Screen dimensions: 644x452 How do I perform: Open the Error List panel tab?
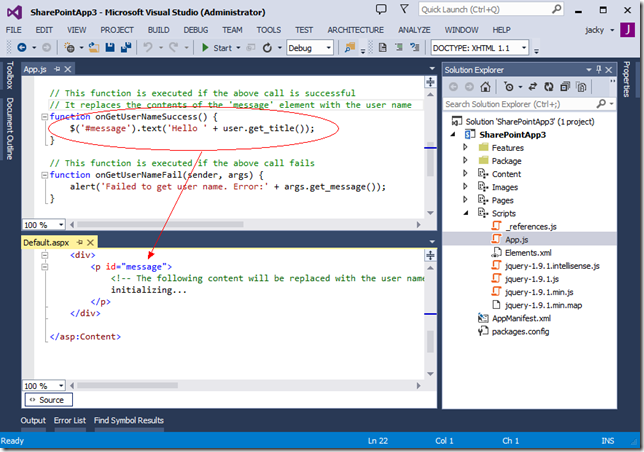70,420
